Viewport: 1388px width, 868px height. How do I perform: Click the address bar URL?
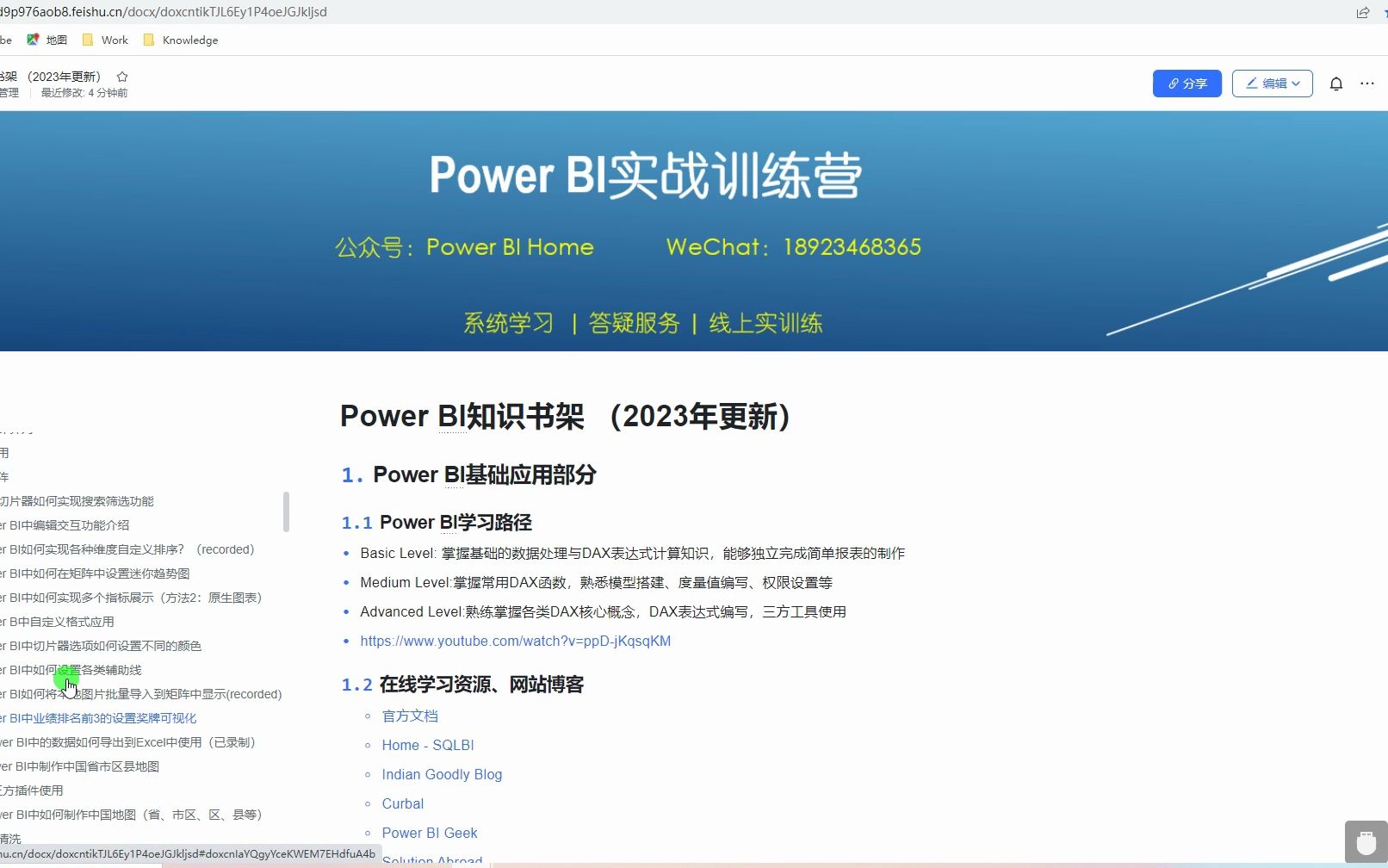point(164,12)
